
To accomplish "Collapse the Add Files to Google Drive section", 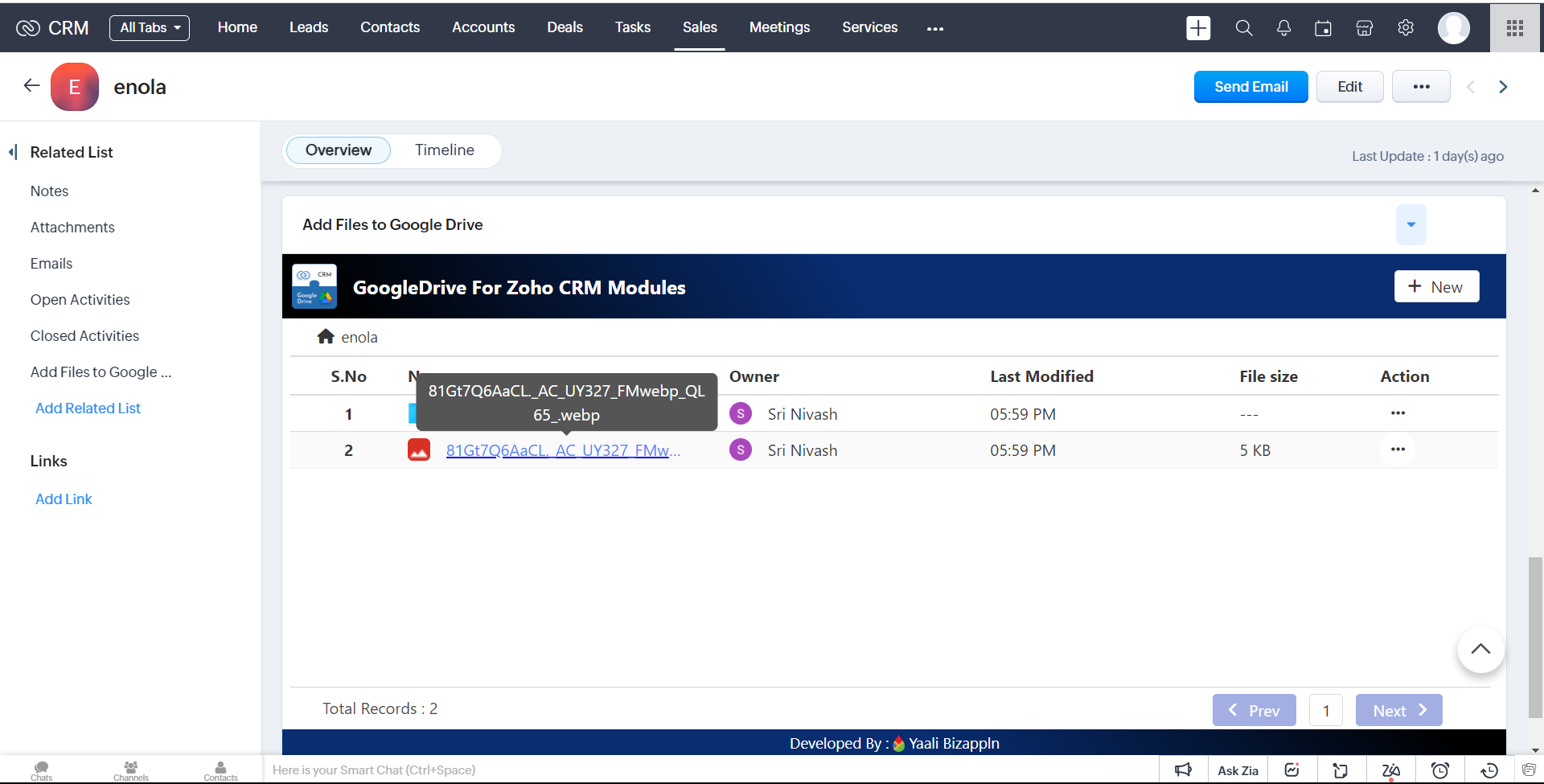I will tap(1411, 224).
